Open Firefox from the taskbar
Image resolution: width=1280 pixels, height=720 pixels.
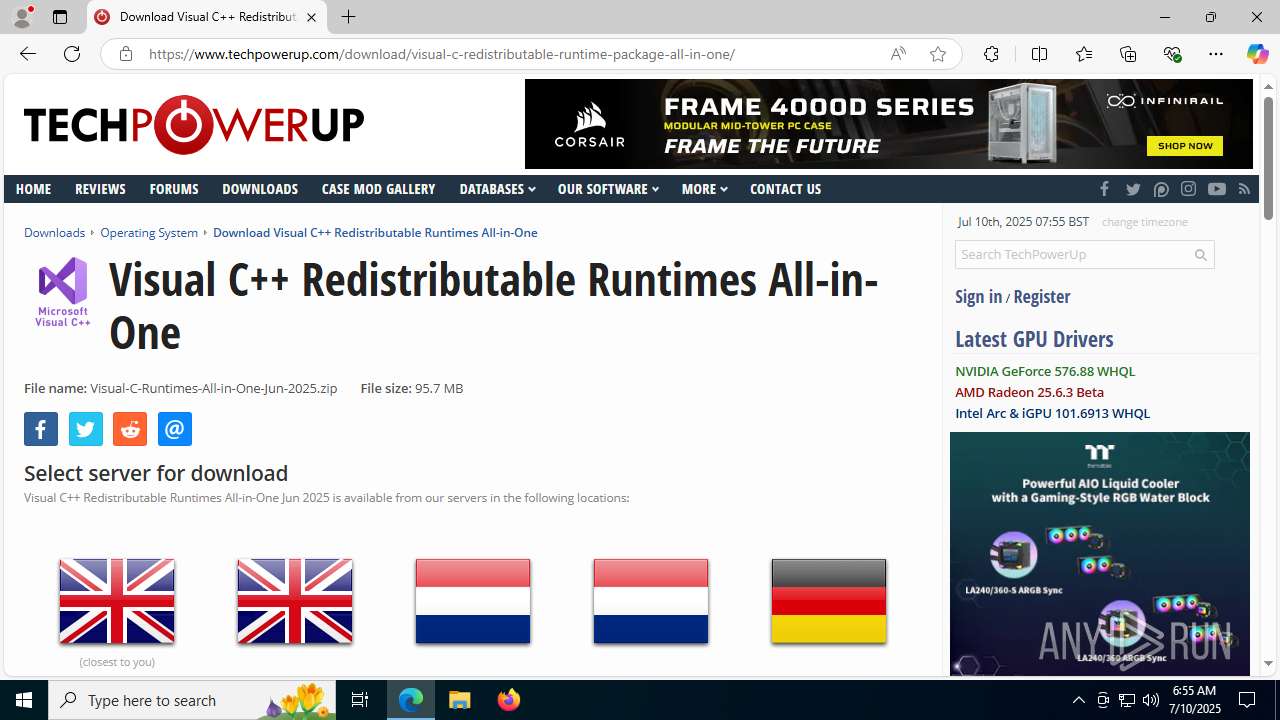[x=509, y=700]
